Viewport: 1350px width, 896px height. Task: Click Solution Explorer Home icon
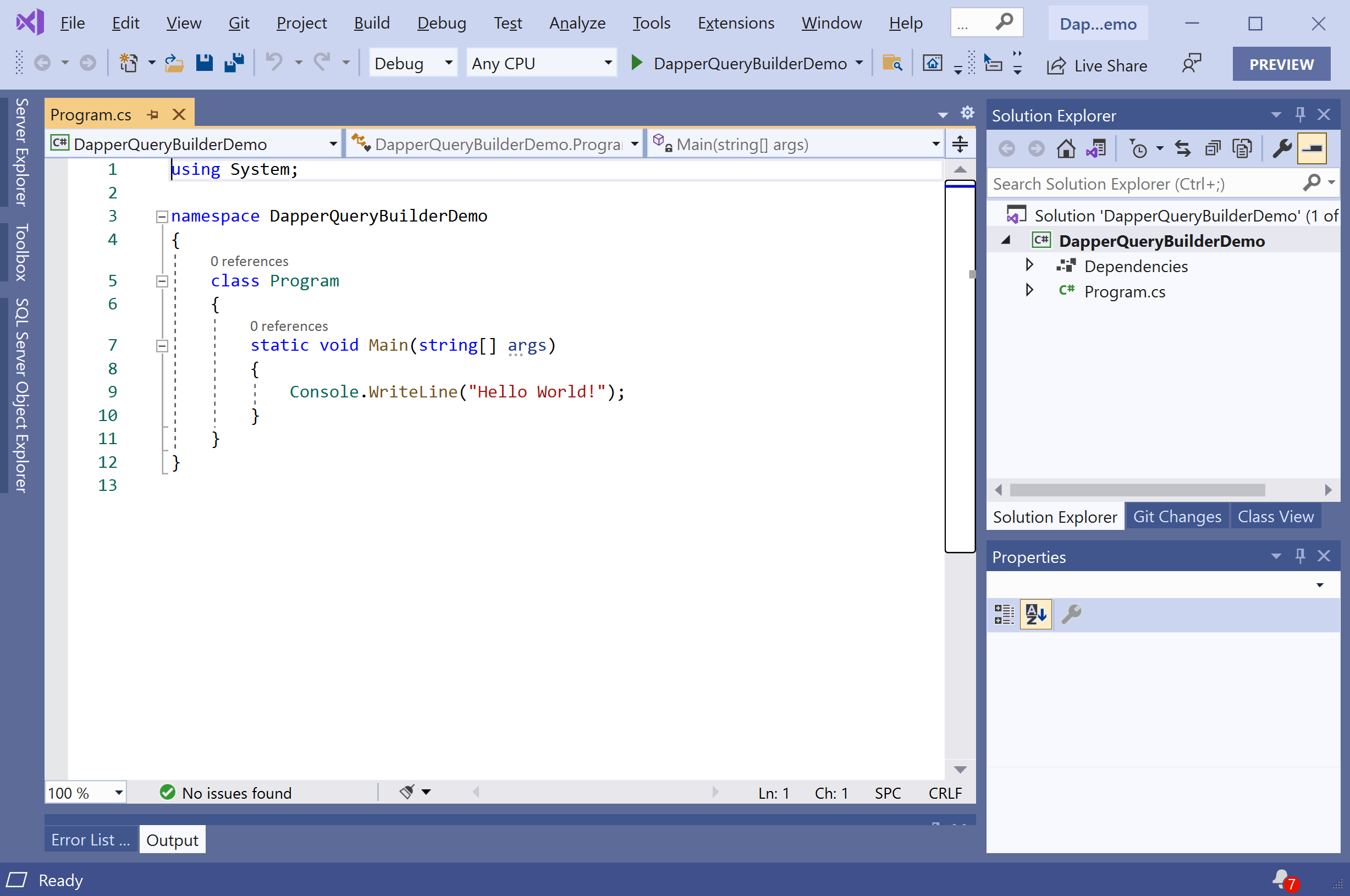tap(1065, 149)
